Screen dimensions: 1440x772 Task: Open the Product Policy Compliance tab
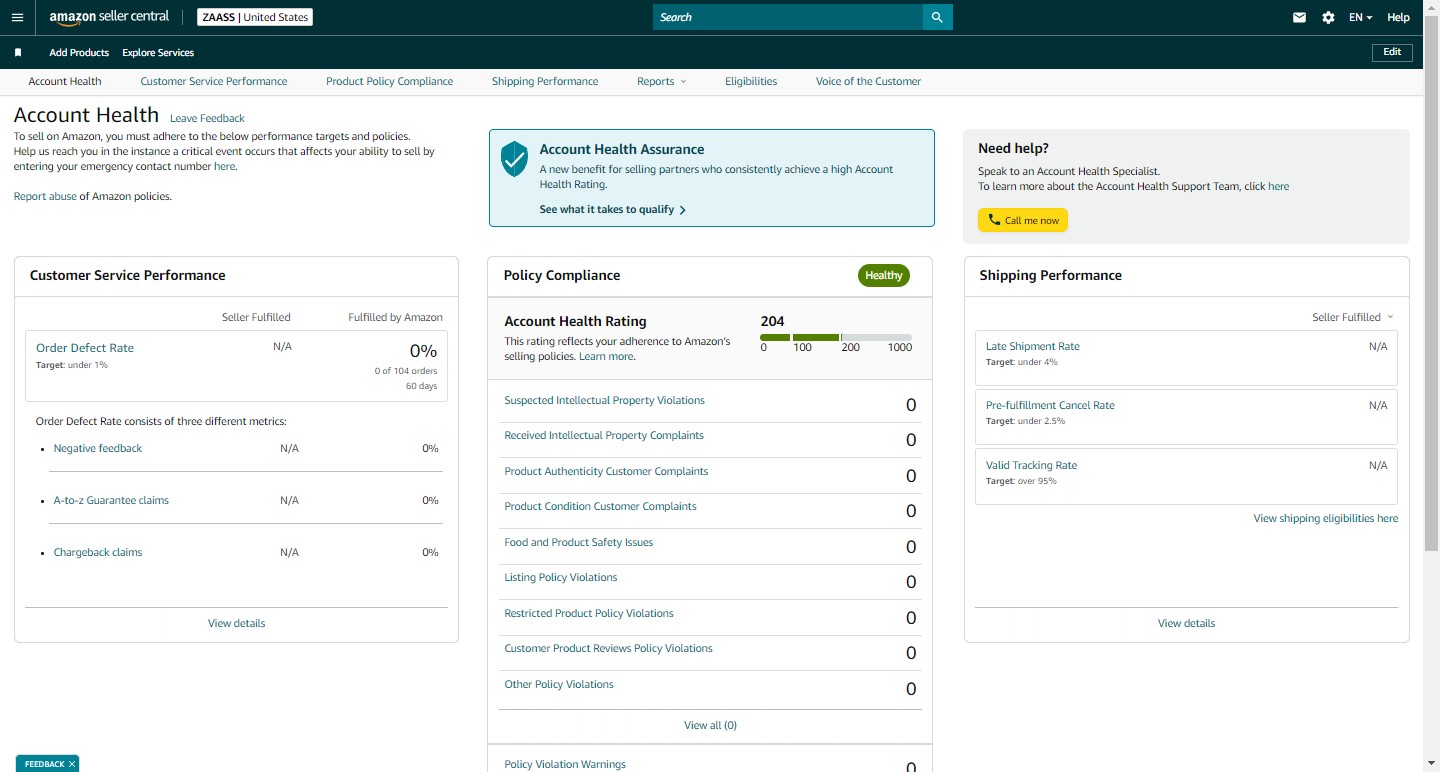tap(389, 81)
